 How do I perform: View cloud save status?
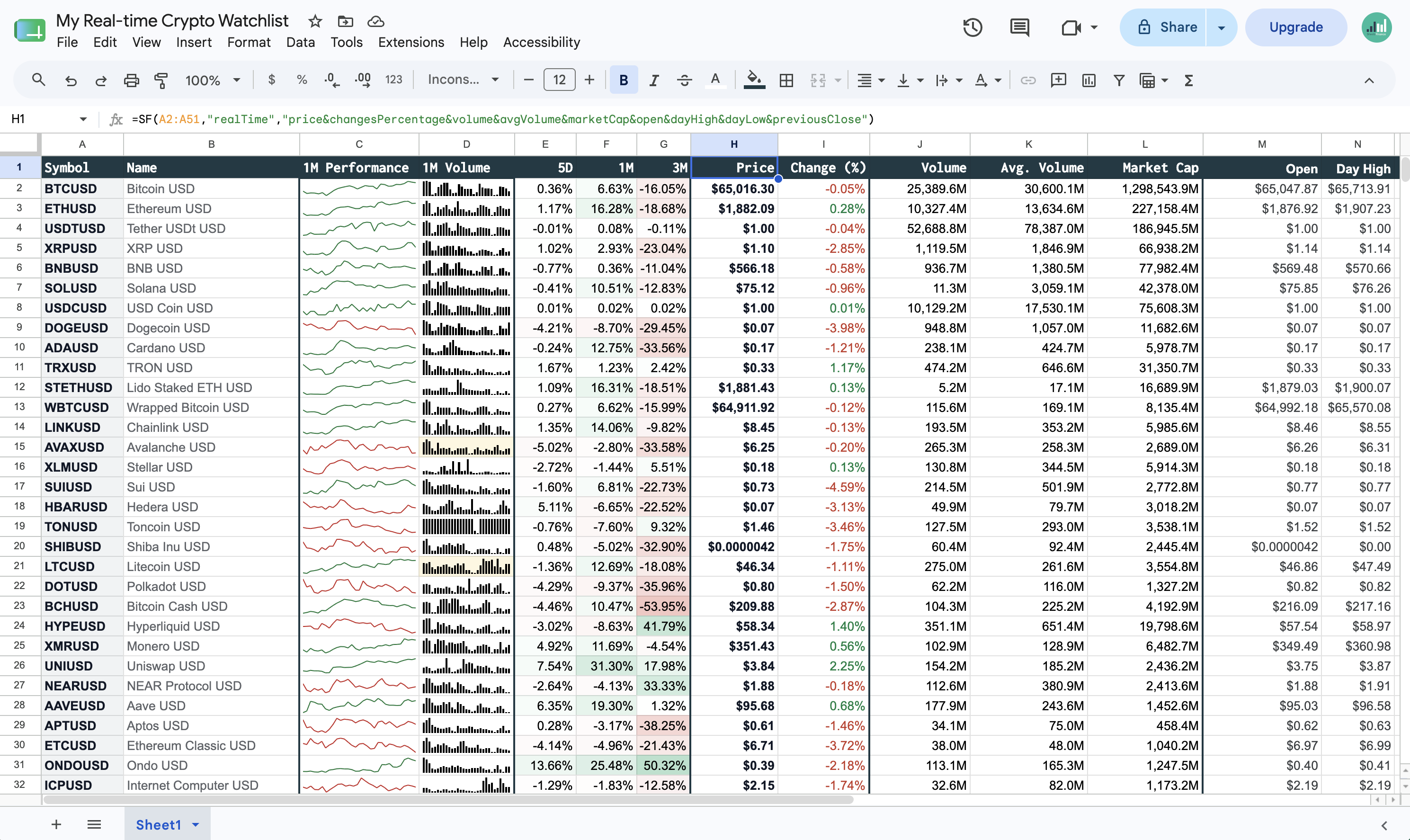(375, 21)
